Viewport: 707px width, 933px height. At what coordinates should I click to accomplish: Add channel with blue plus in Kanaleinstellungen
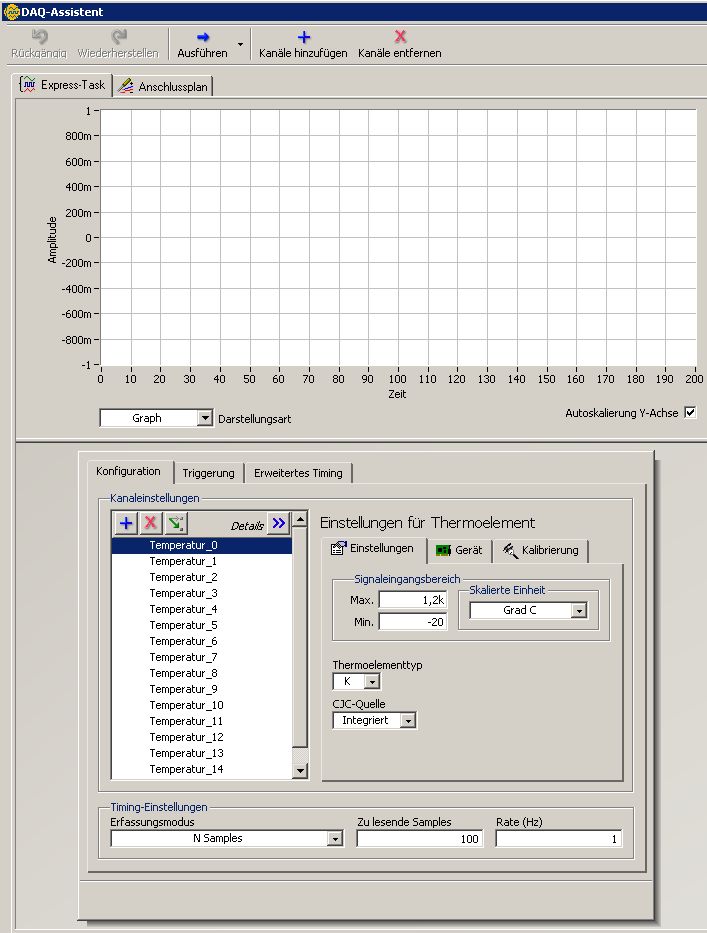pos(126,523)
